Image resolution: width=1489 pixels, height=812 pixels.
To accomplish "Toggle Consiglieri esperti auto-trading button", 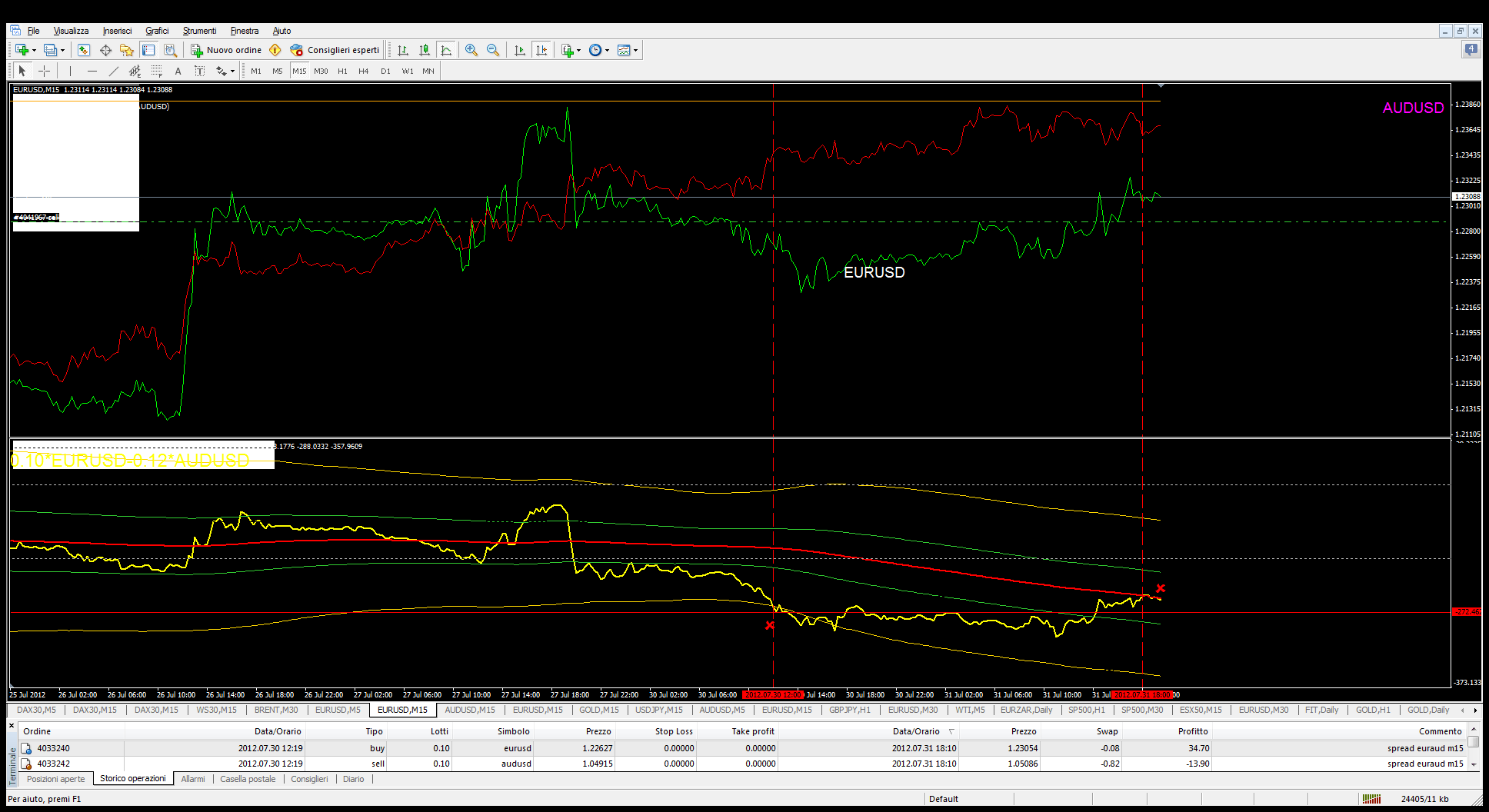I will 335,50.
